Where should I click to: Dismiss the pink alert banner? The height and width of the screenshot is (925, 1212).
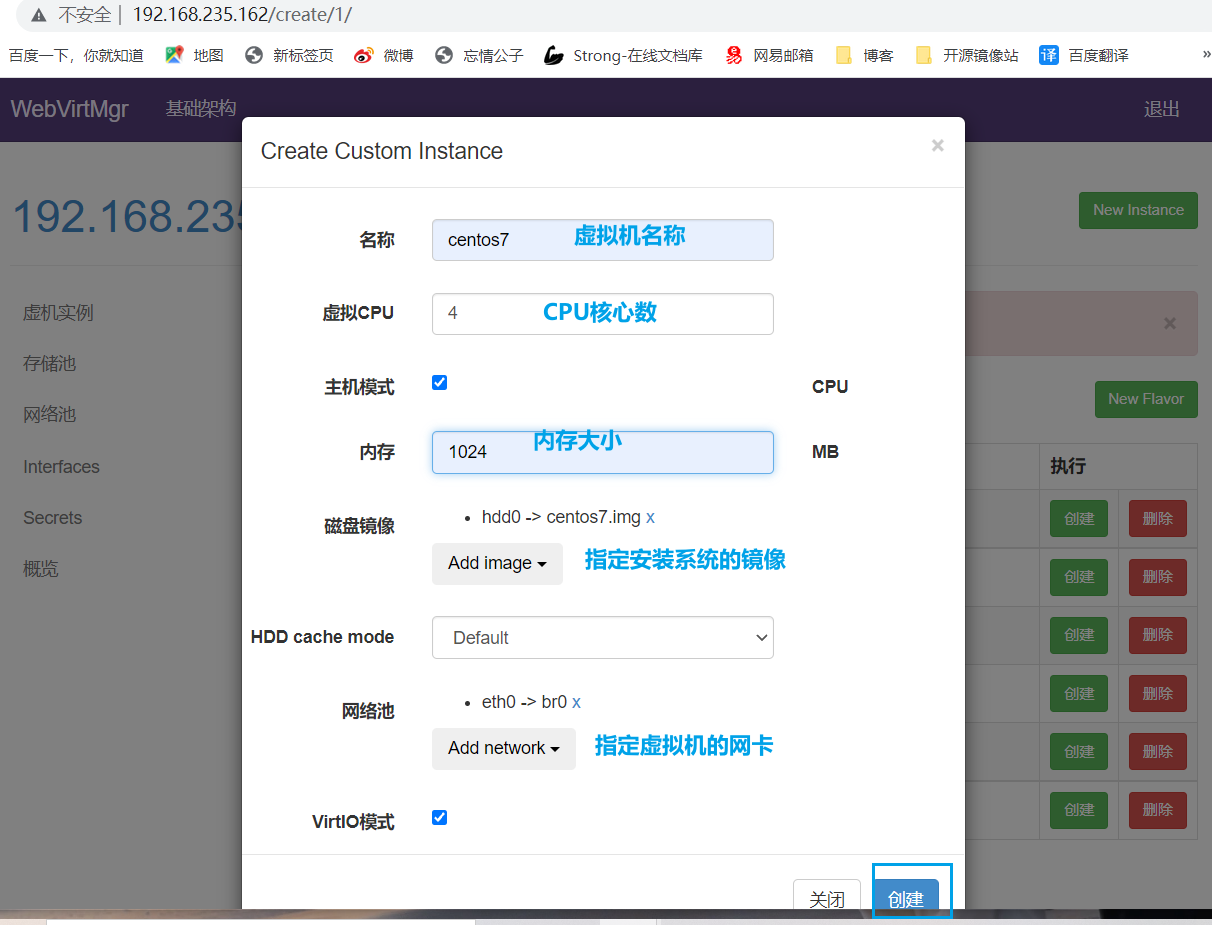coord(1170,323)
